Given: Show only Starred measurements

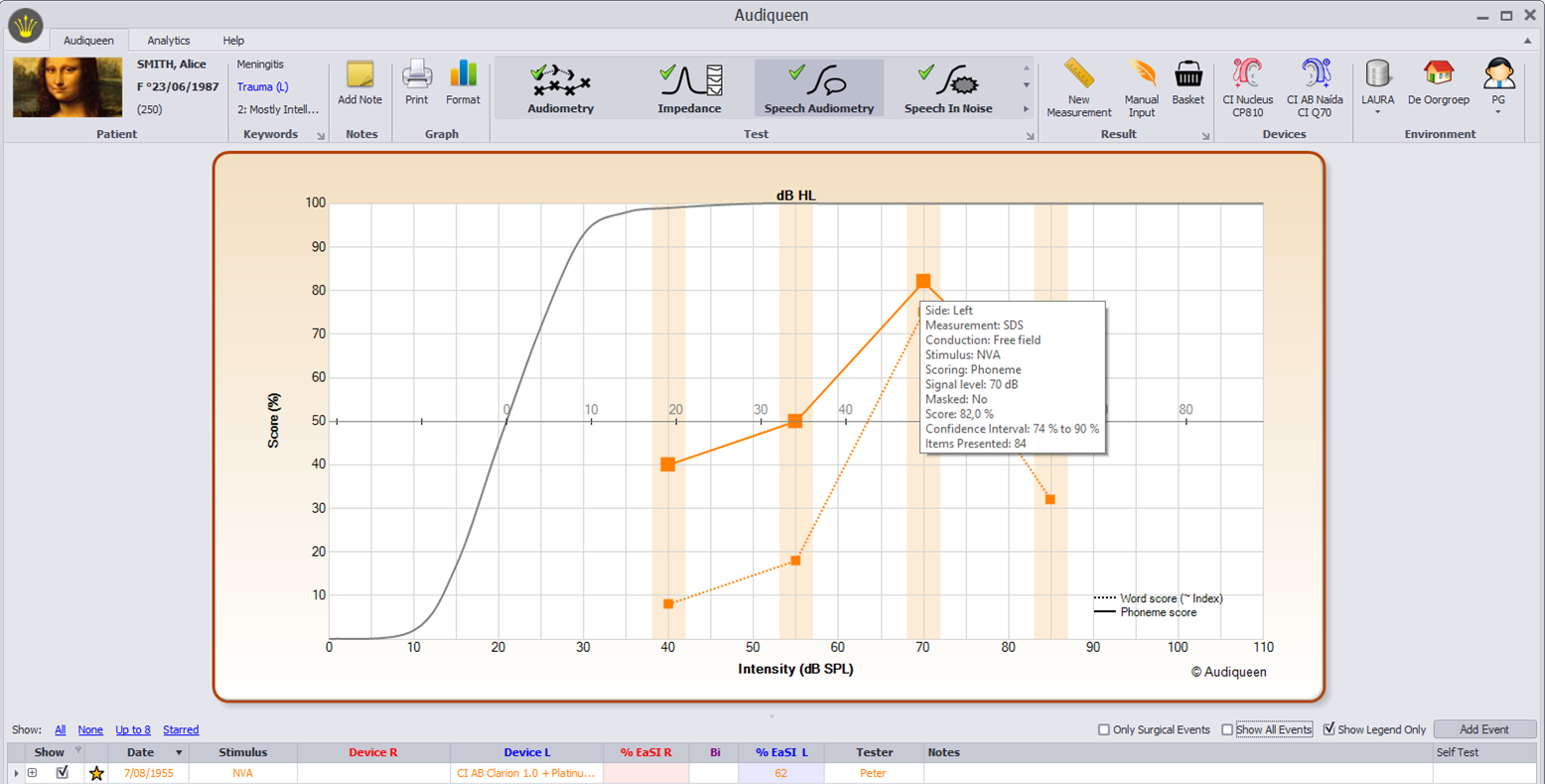Looking at the screenshot, I should tap(181, 729).
